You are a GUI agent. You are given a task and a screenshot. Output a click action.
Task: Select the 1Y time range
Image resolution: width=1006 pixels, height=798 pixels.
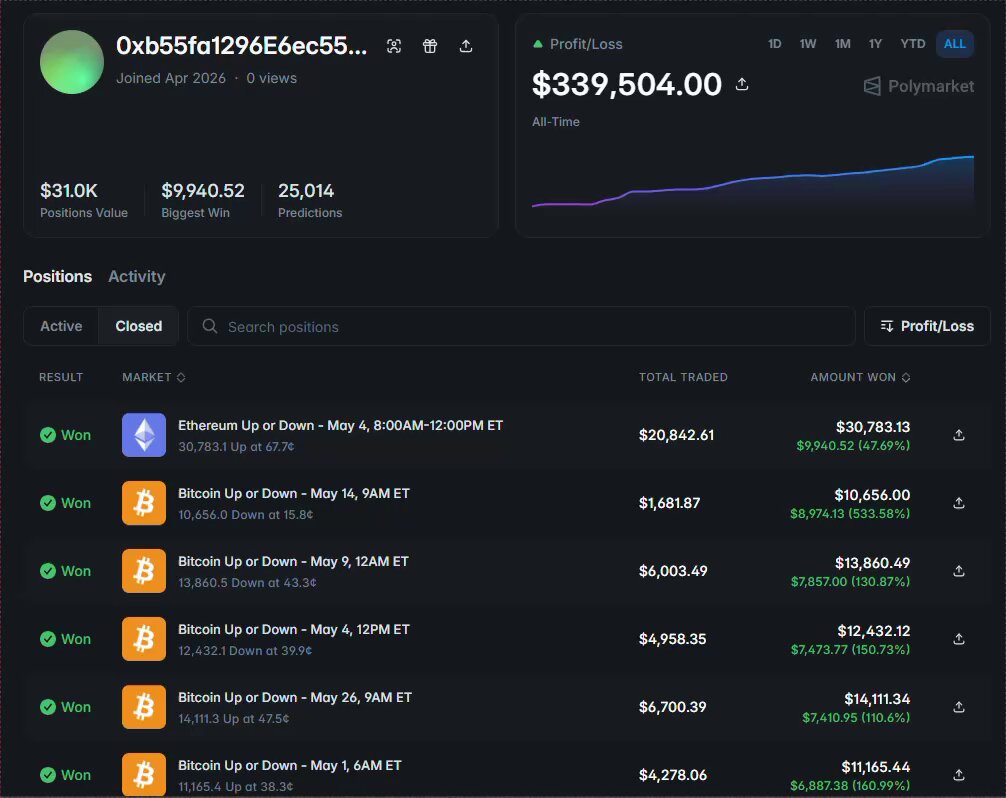[x=875, y=44]
